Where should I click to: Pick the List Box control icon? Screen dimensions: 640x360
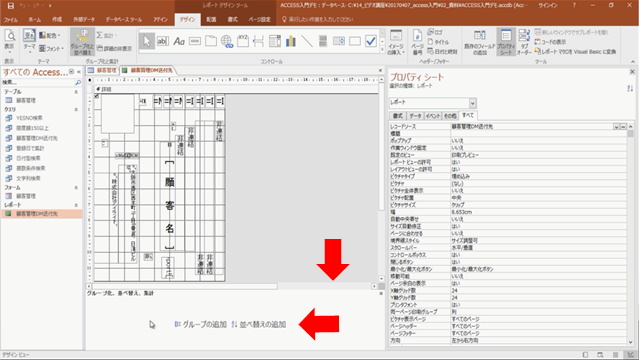click(x=338, y=41)
